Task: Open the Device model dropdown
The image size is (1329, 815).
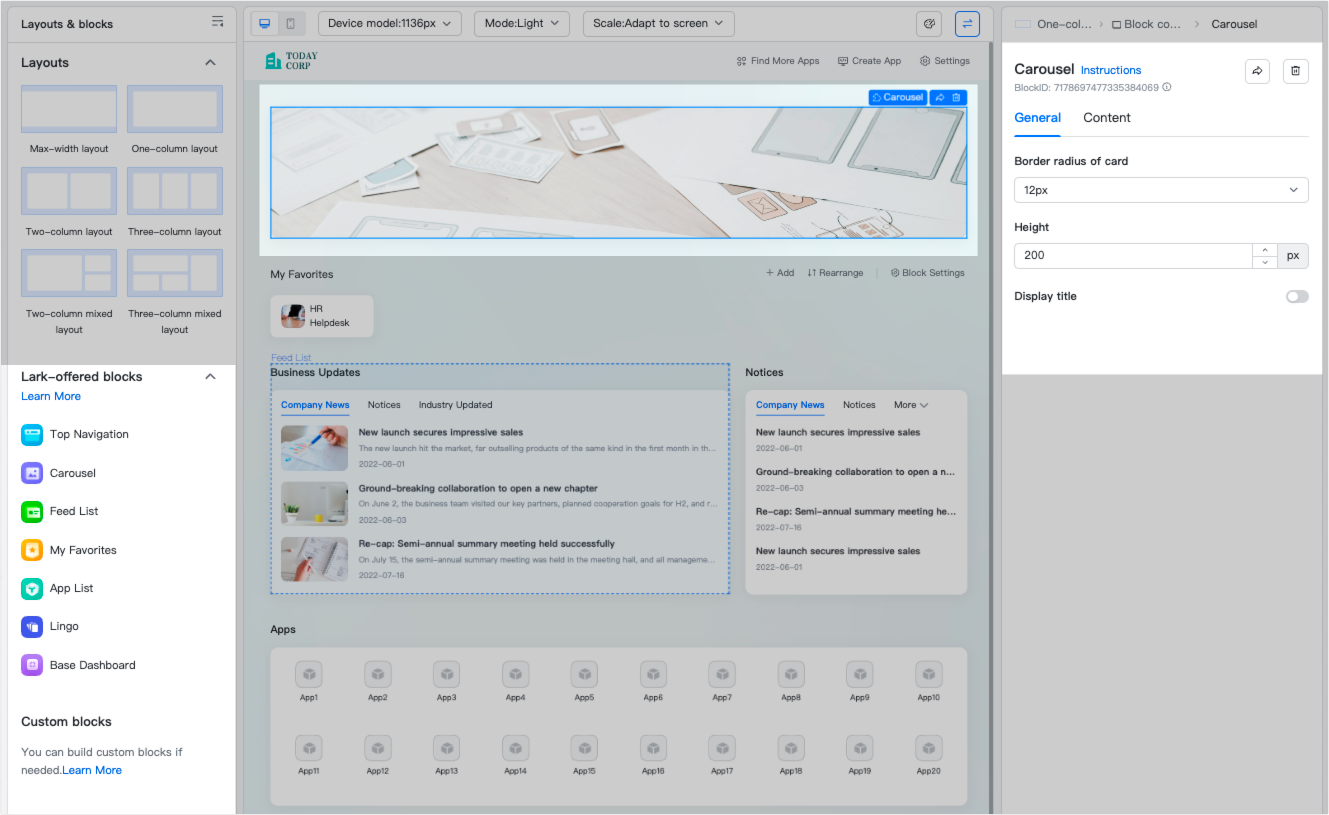Action: click(x=390, y=23)
